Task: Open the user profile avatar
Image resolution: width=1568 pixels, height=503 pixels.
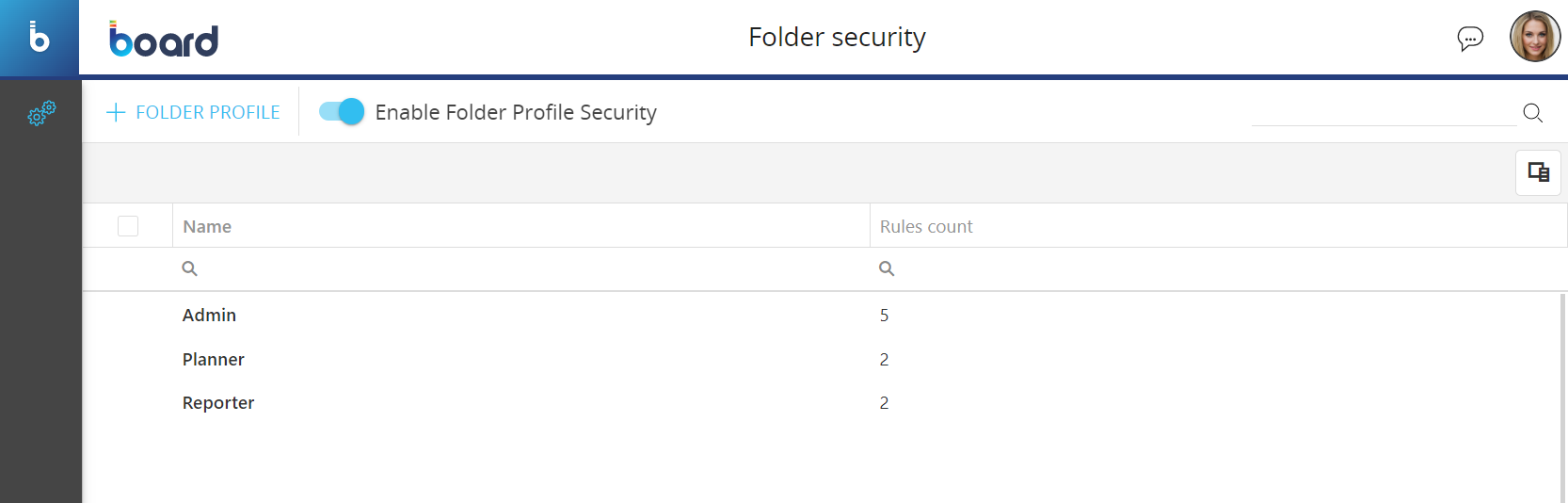Action: [1535, 37]
